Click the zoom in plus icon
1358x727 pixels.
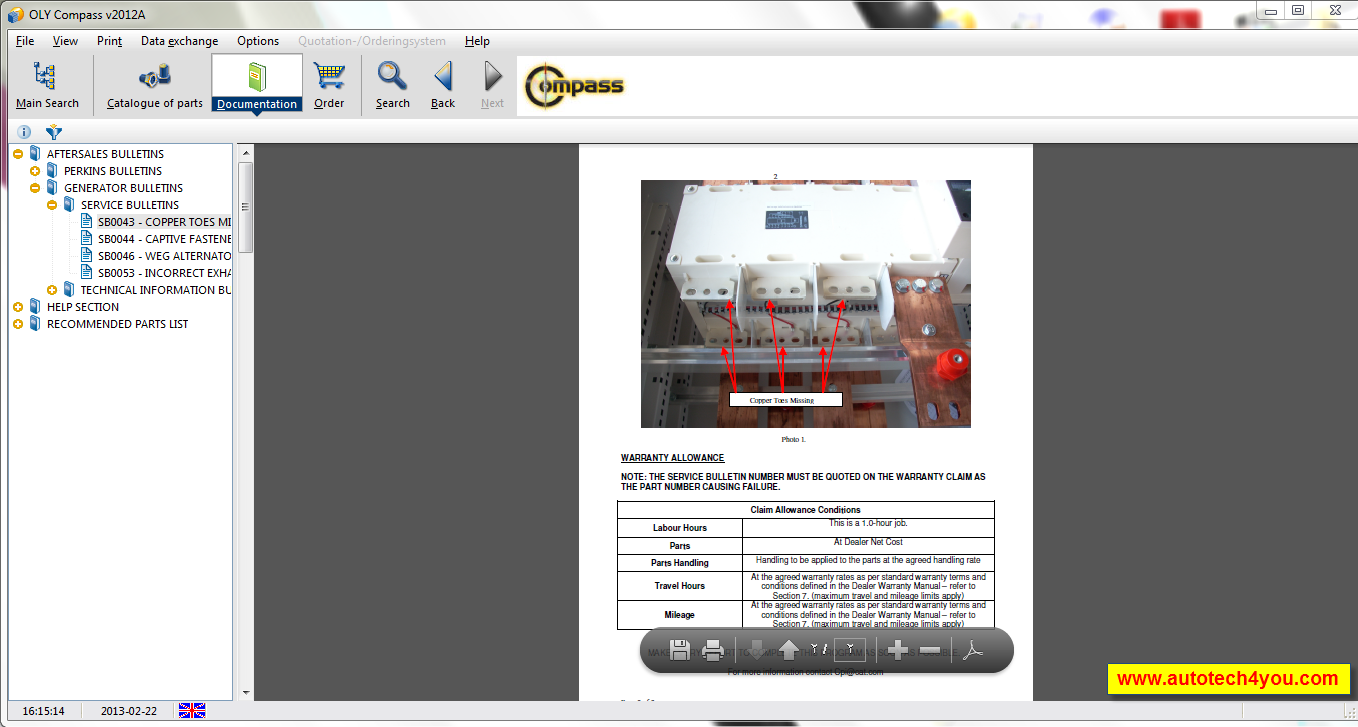point(898,649)
